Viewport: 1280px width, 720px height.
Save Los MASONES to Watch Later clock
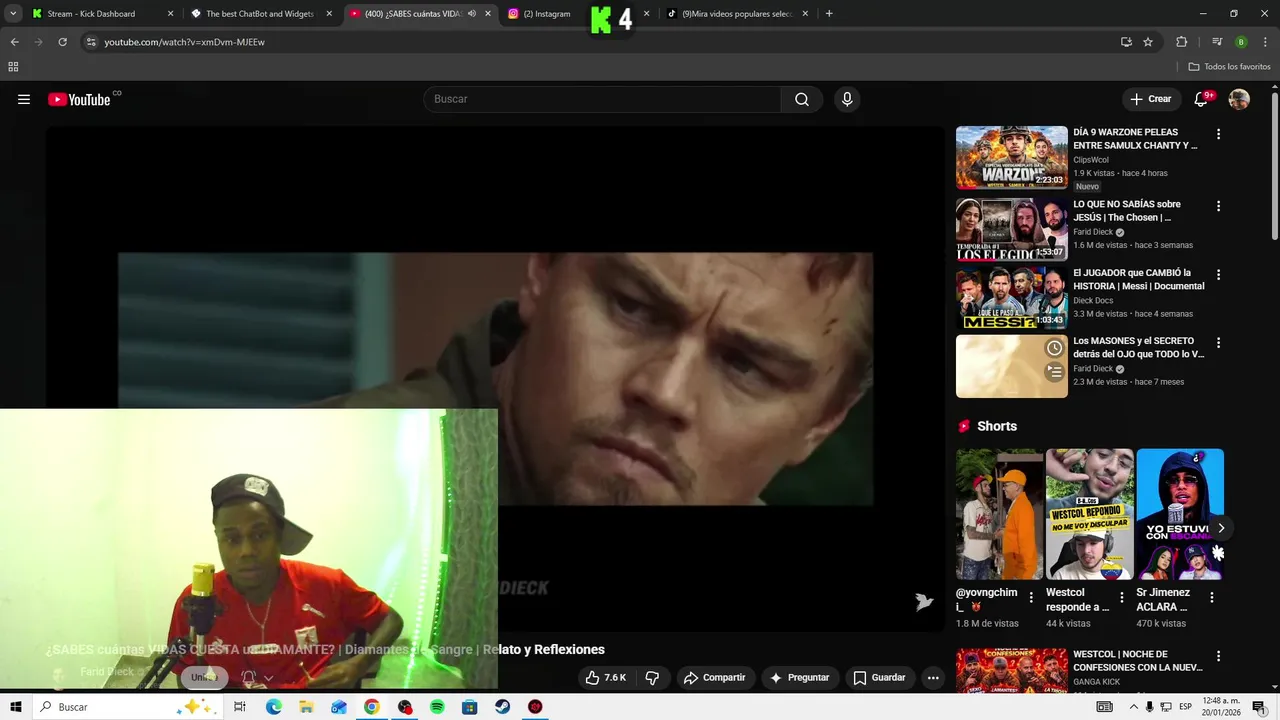(1054, 348)
